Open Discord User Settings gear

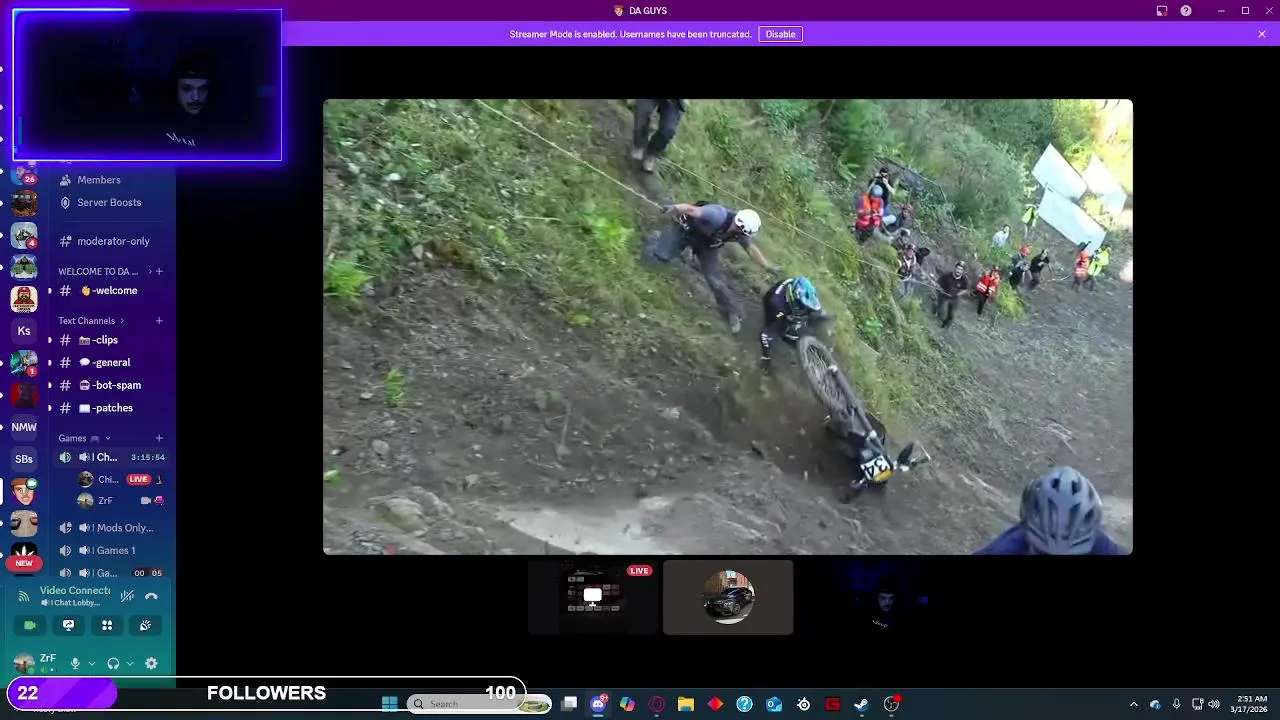tap(151, 663)
